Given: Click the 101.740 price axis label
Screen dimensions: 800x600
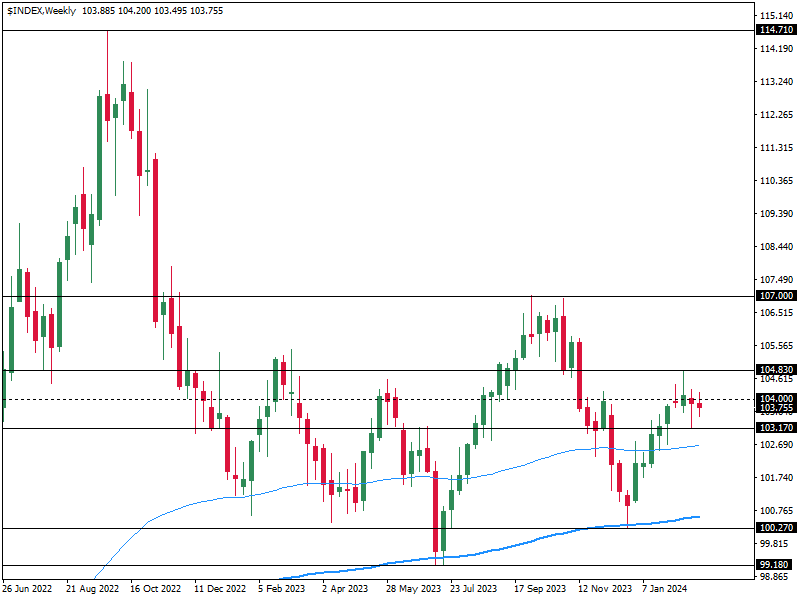Looking at the screenshot, I should point(777,478).
